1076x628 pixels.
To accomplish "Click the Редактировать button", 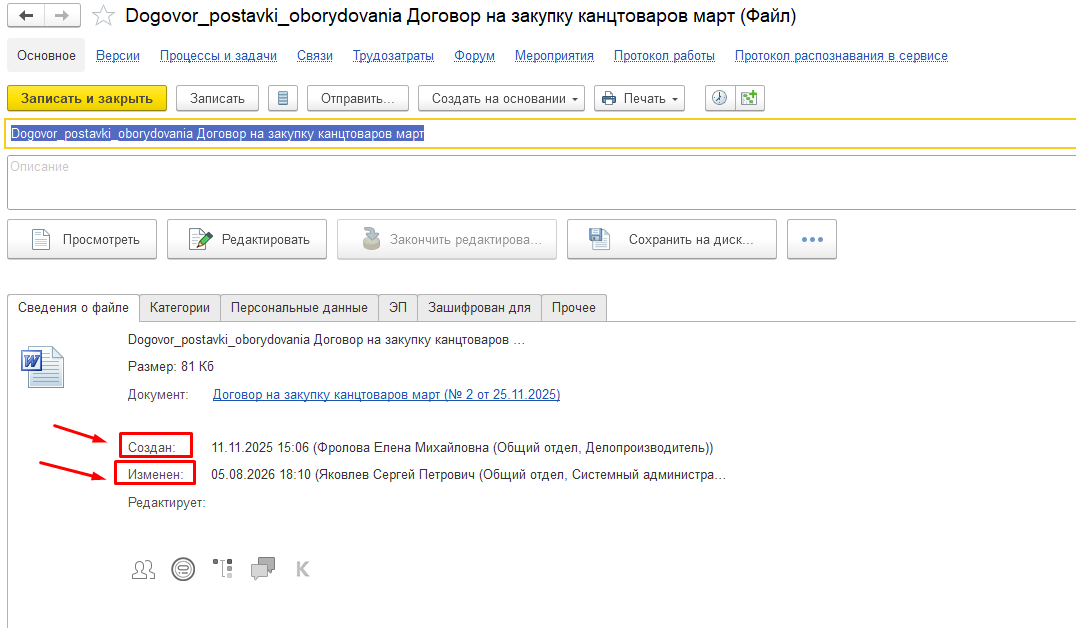I will coord(247,240).
